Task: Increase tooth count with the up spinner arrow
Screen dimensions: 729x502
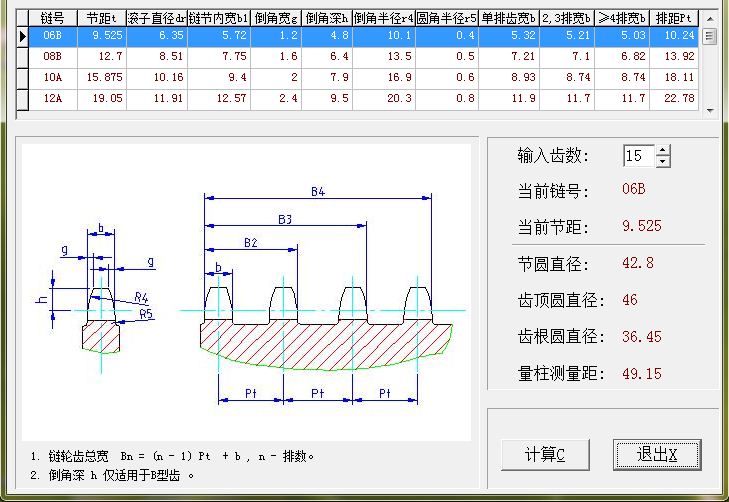Action: 663,150
